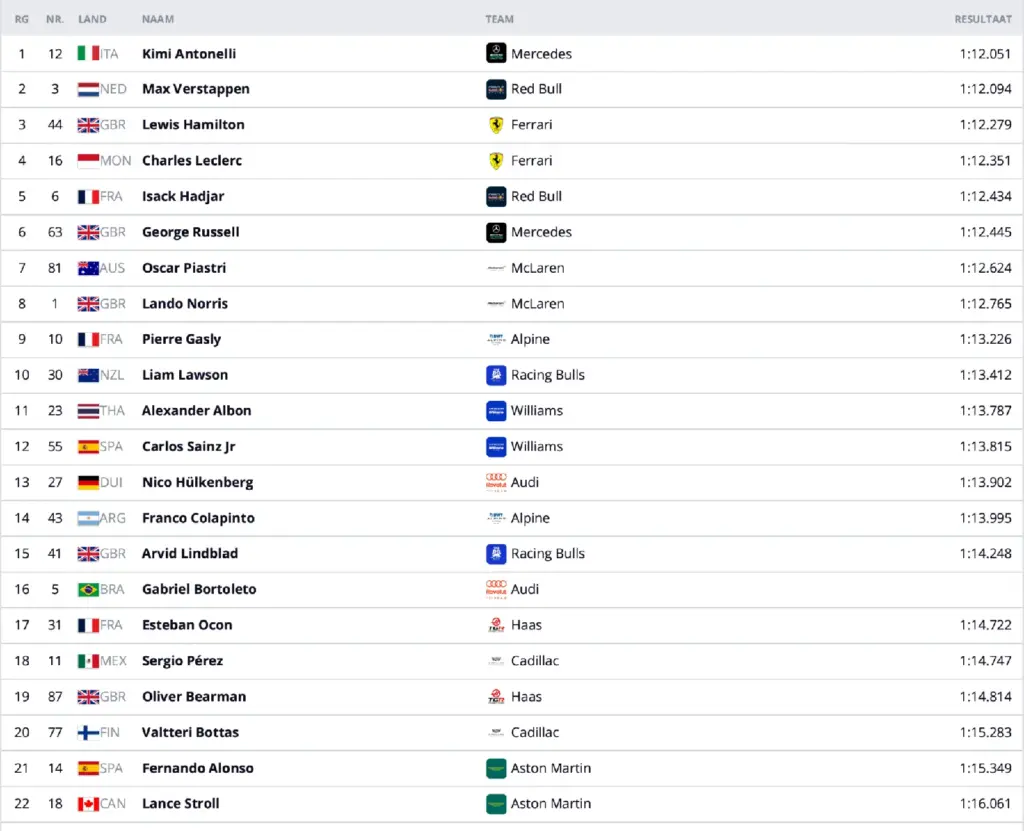Click the Spanish flag beside Carlos Sainz Jr
This screenshot has height=831, width=1024.
88,446
